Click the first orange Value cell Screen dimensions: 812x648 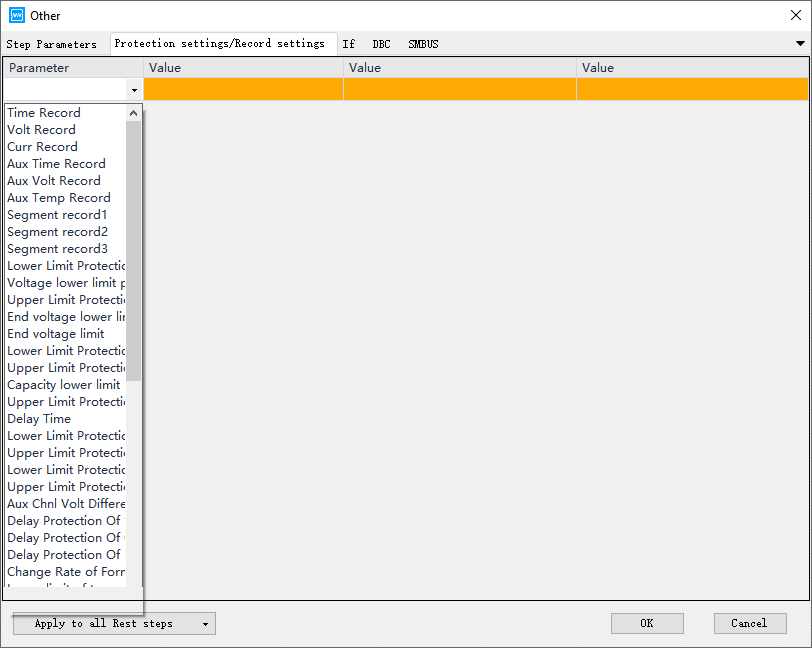point(243,89)
